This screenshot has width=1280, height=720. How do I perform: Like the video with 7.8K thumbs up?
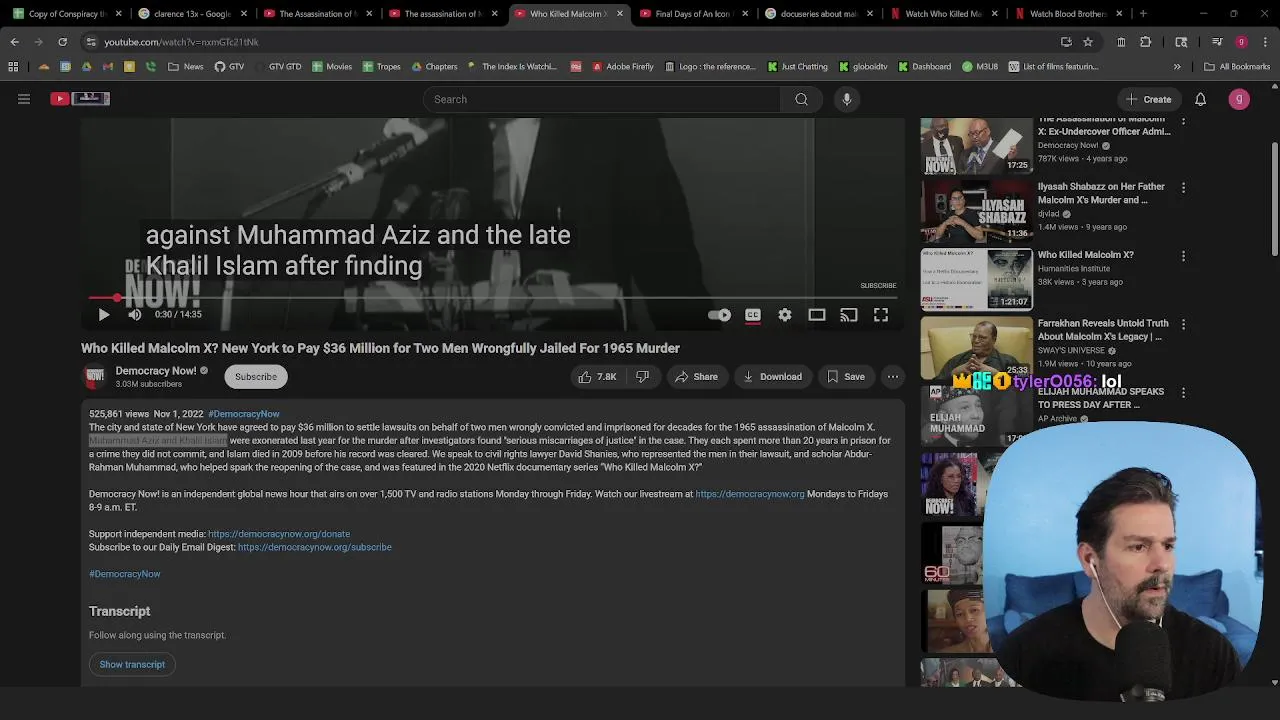point(597,377)
